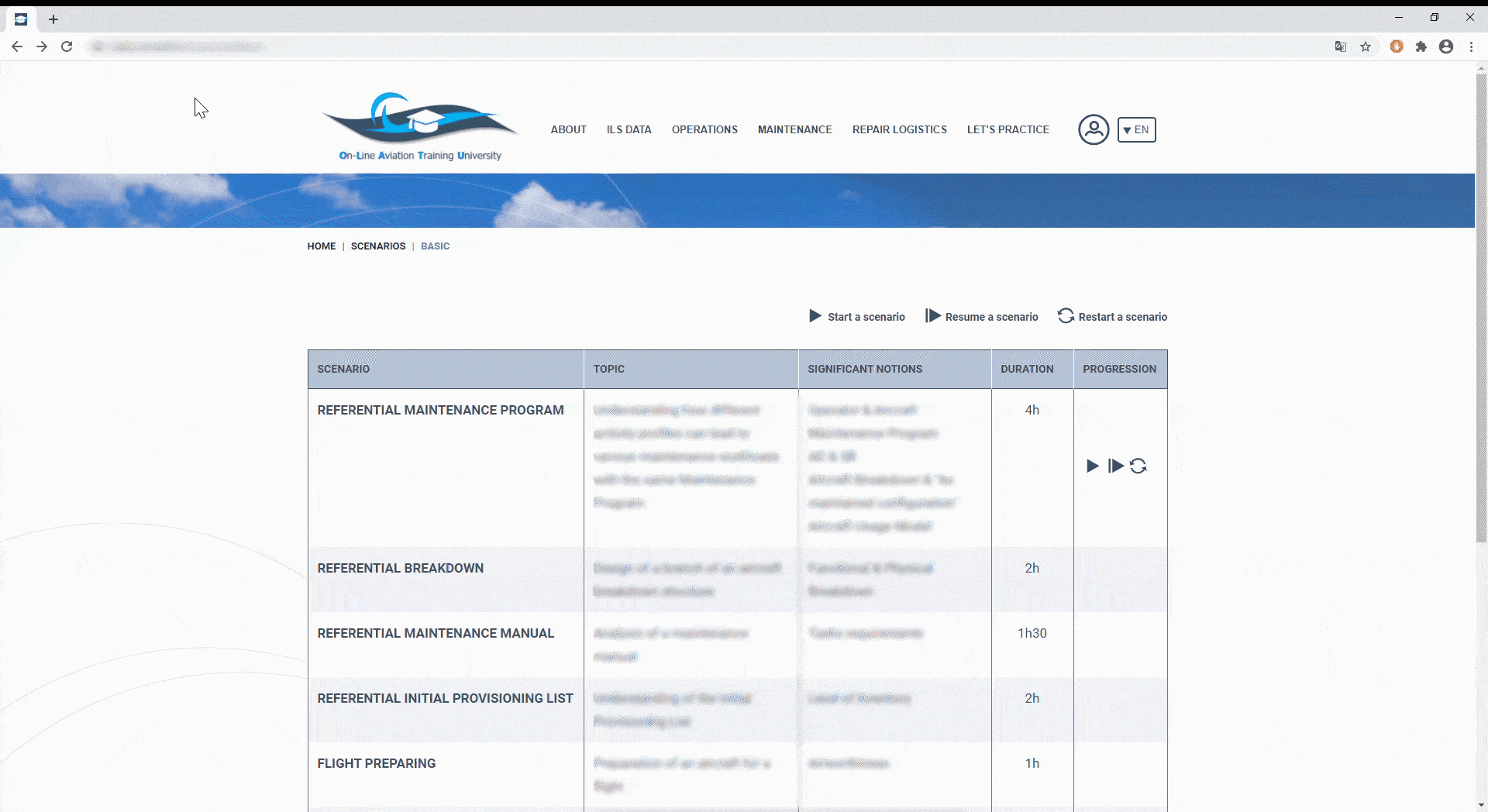Screen dimensions: 1488x812
Task: Click the PROGRESSION column header
Action: [x=1120, y=369]
